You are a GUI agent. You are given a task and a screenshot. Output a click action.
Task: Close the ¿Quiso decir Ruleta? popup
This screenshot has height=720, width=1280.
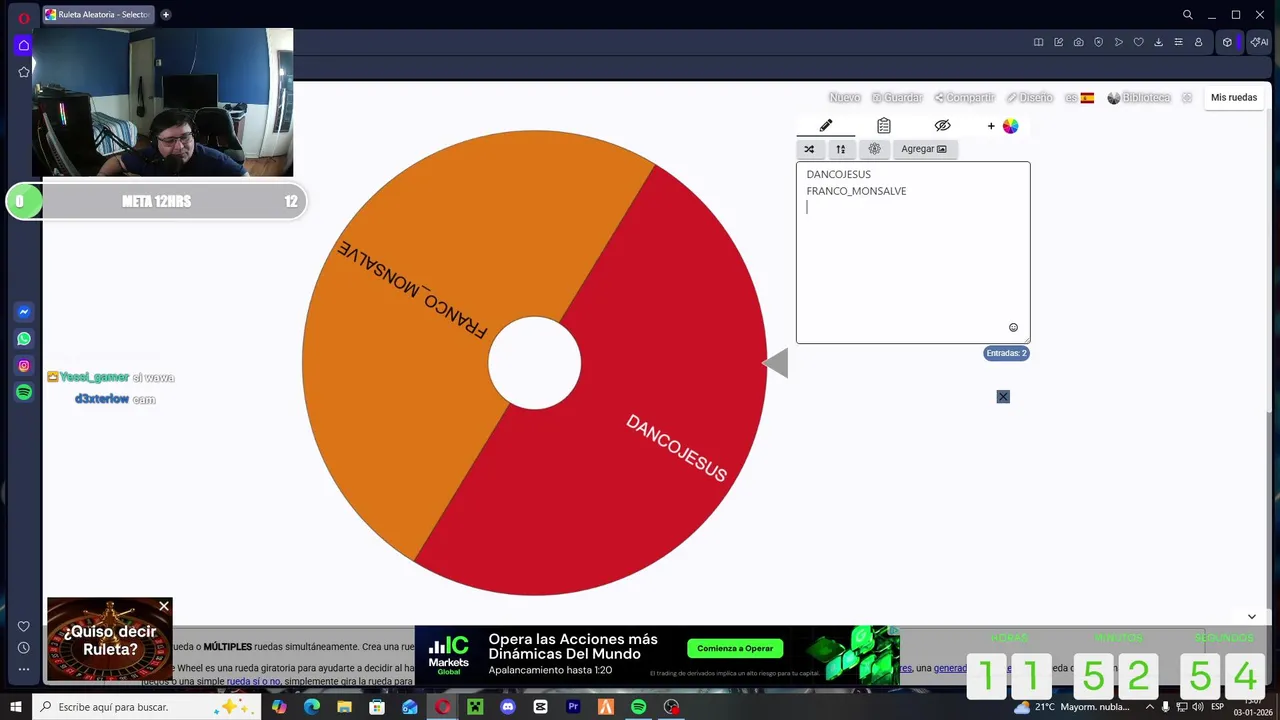(x=164, y=606)
